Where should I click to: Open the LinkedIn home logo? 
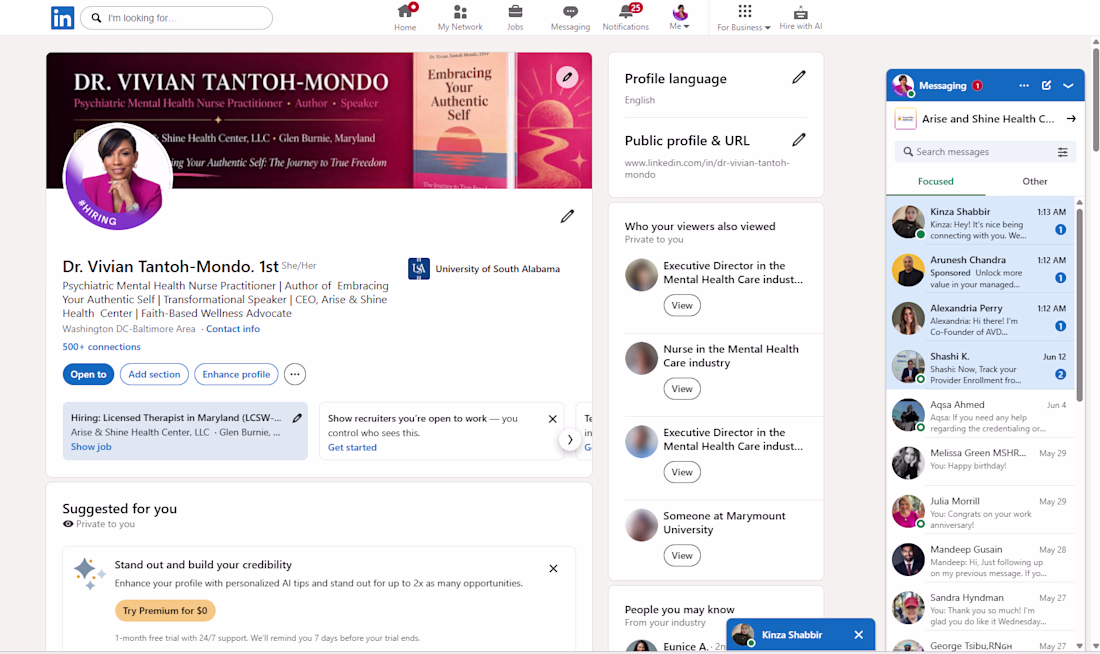click(62, 18)
